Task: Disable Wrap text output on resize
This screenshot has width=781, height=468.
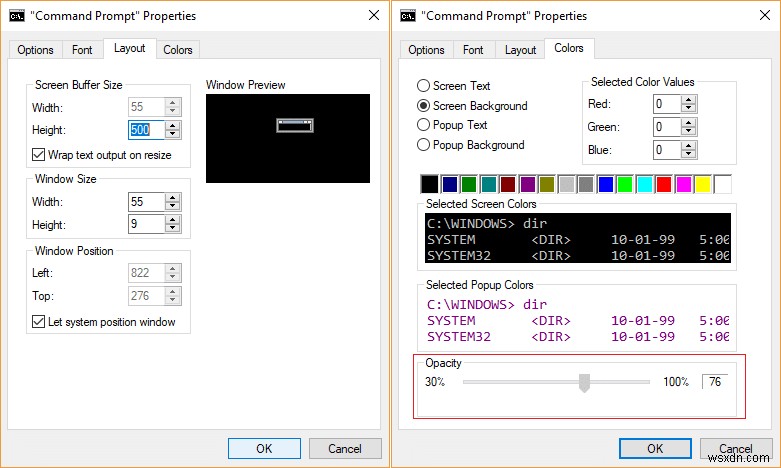Action: 39,155
